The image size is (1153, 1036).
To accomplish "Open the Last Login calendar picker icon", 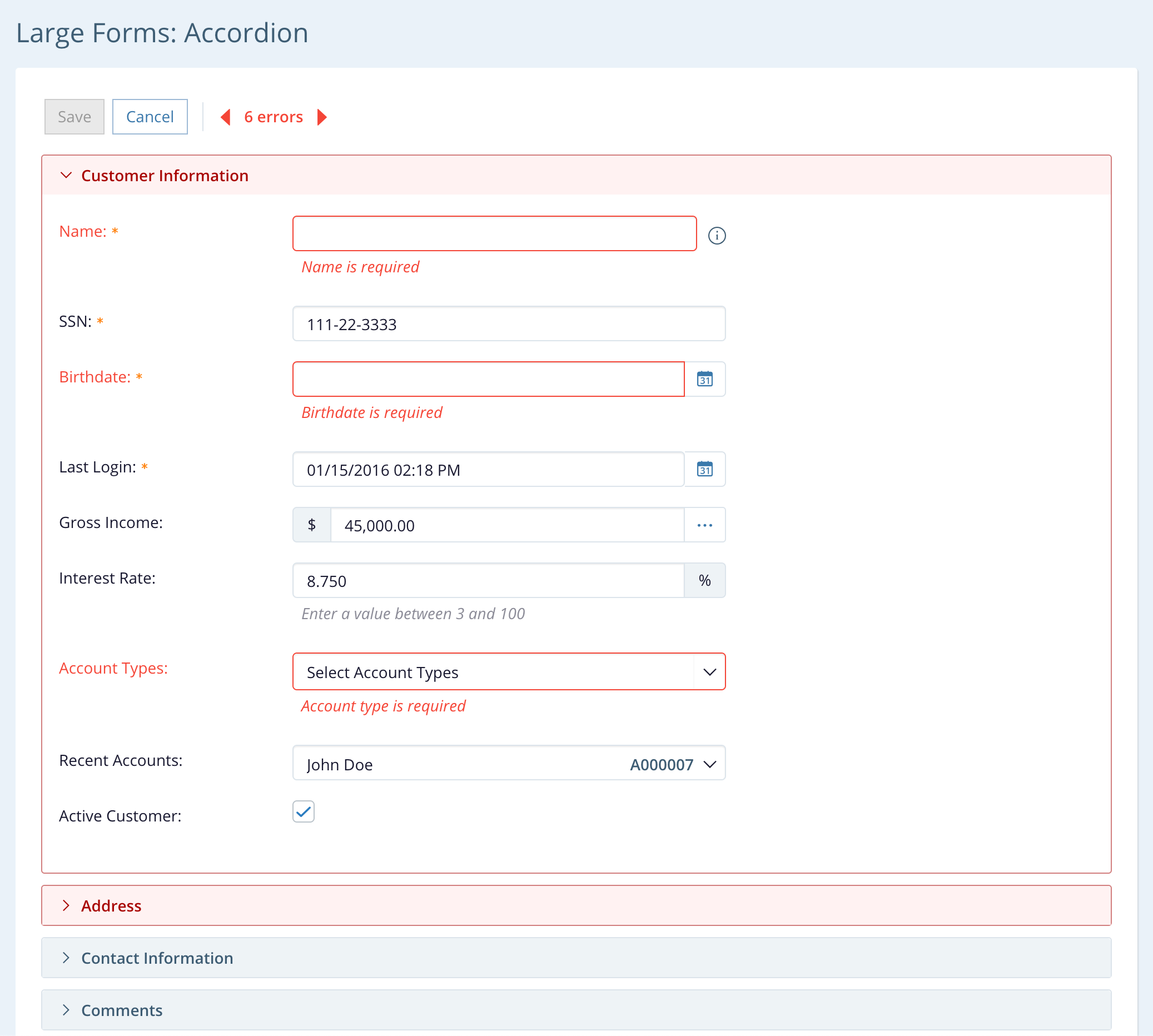I will pyautogui.click(x=704, y=469).
